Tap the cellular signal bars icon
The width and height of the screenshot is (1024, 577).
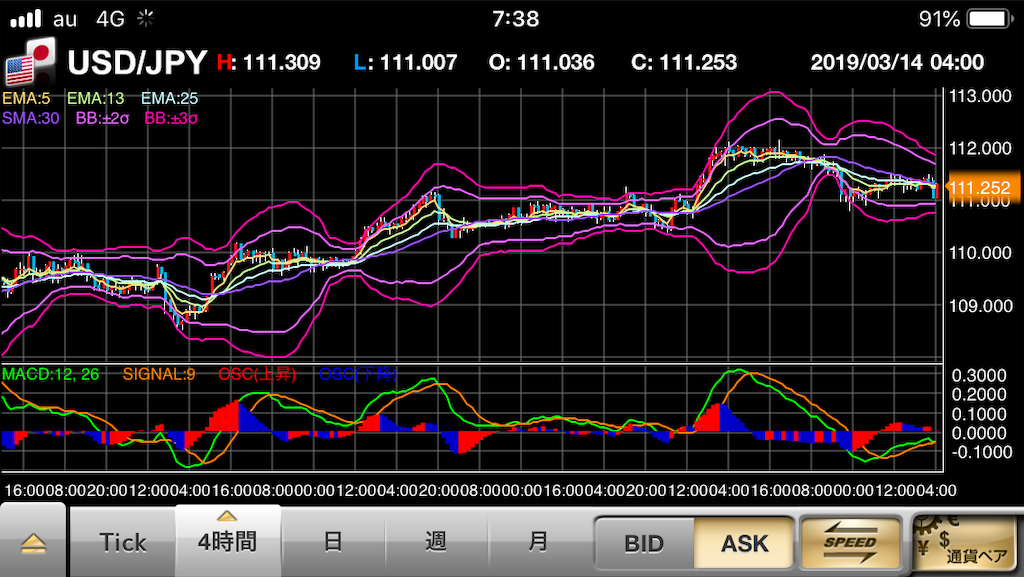tap(26, 19)
